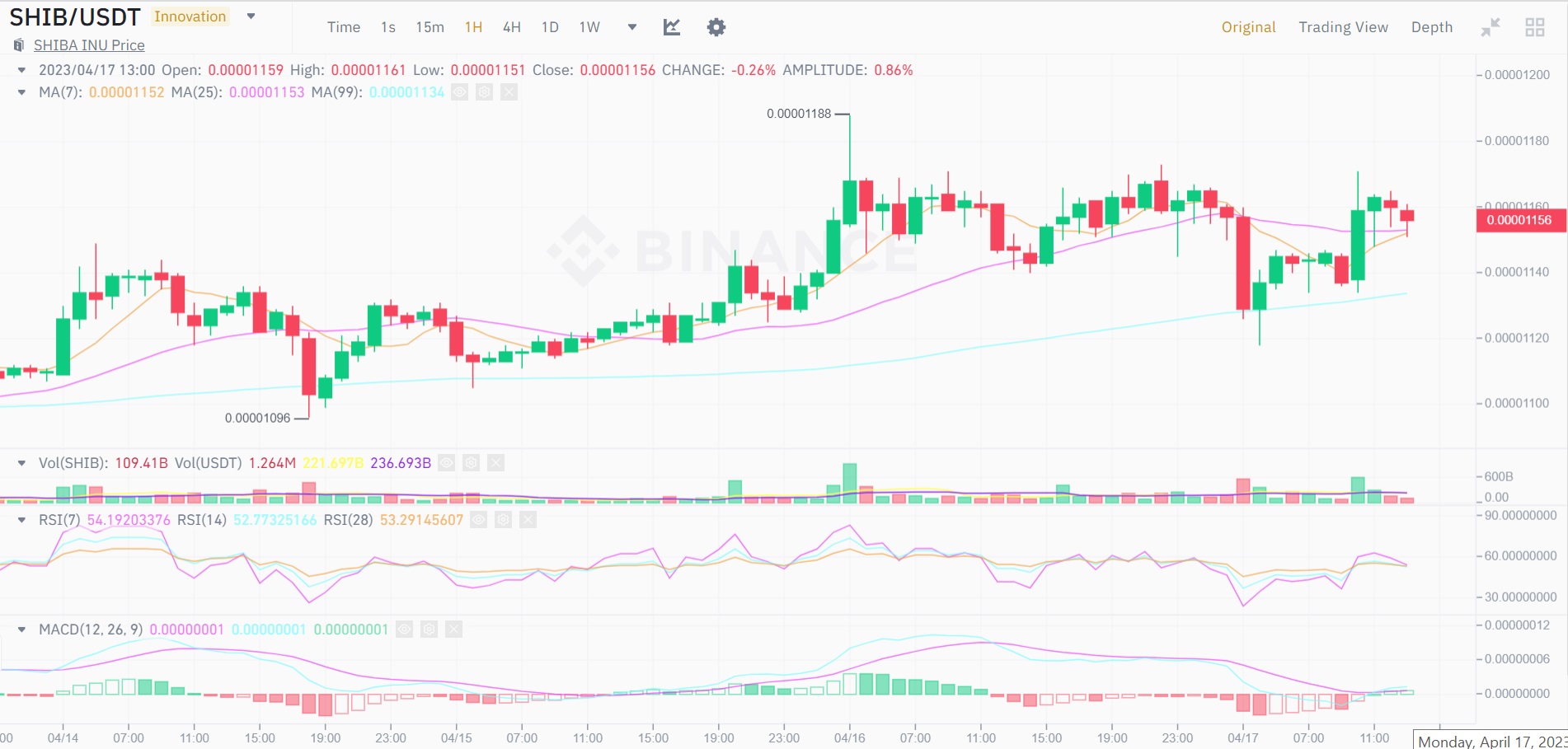Viewport: 1568px width, 749px height.
Task: Click the MA(25) value 0.00001153
Action: (266, 92)
